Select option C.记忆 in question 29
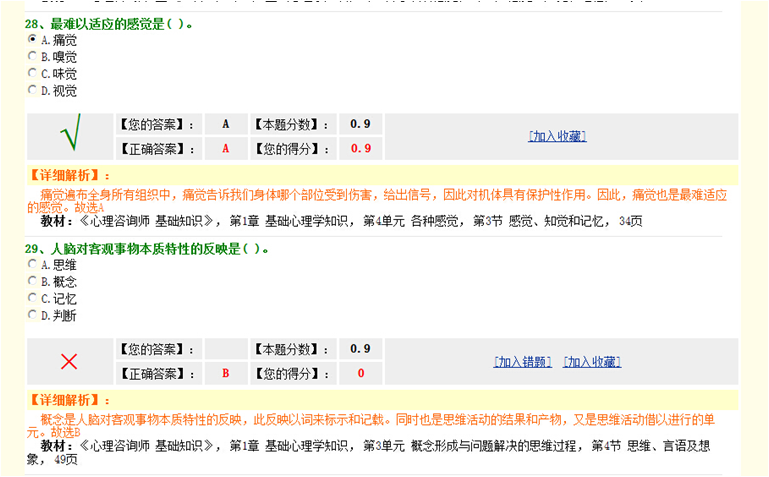This screenshot has height=477, width=769. [33, 298]
